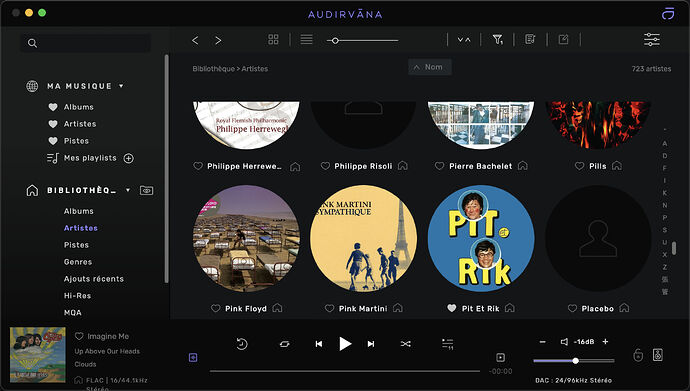Screen dimensions: 690x391
Task: Click inside the search field
Action: 86,43
